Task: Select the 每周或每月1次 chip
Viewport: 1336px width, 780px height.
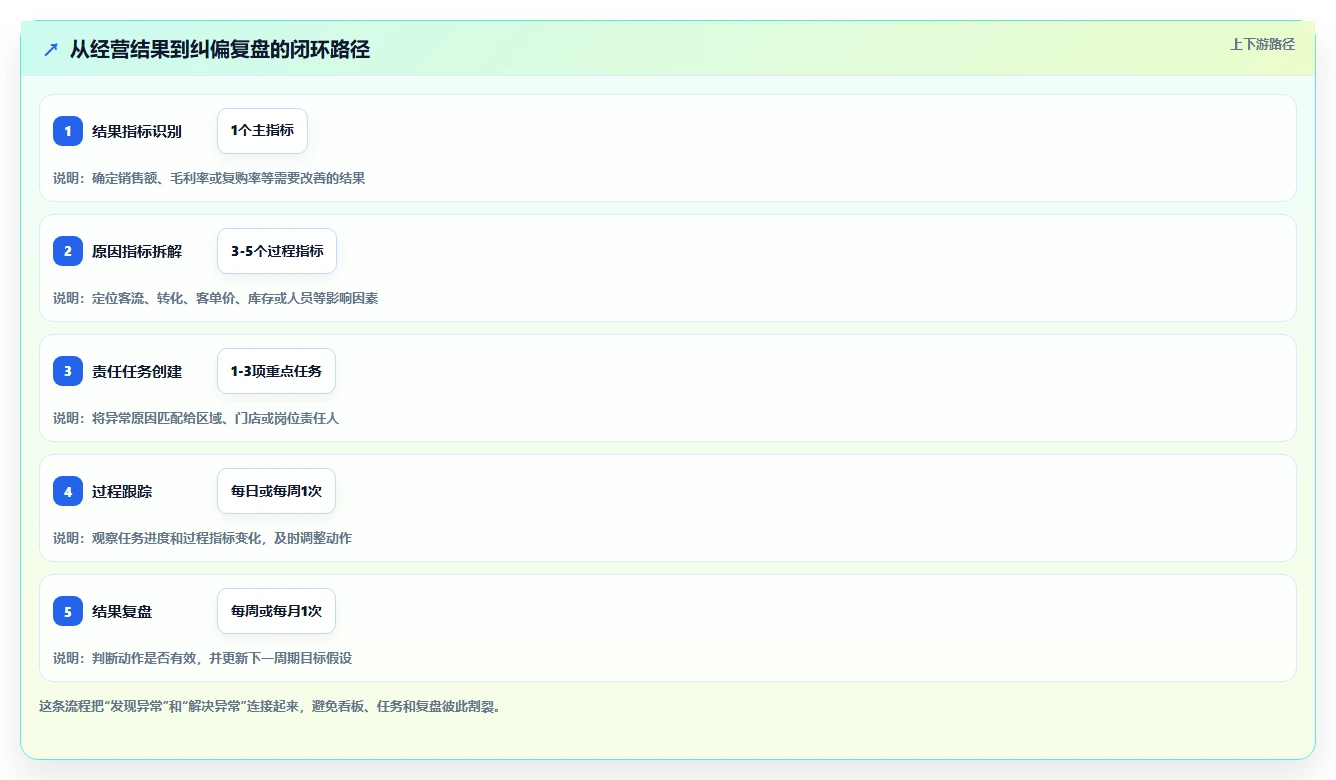Action: tap(276, 611)
